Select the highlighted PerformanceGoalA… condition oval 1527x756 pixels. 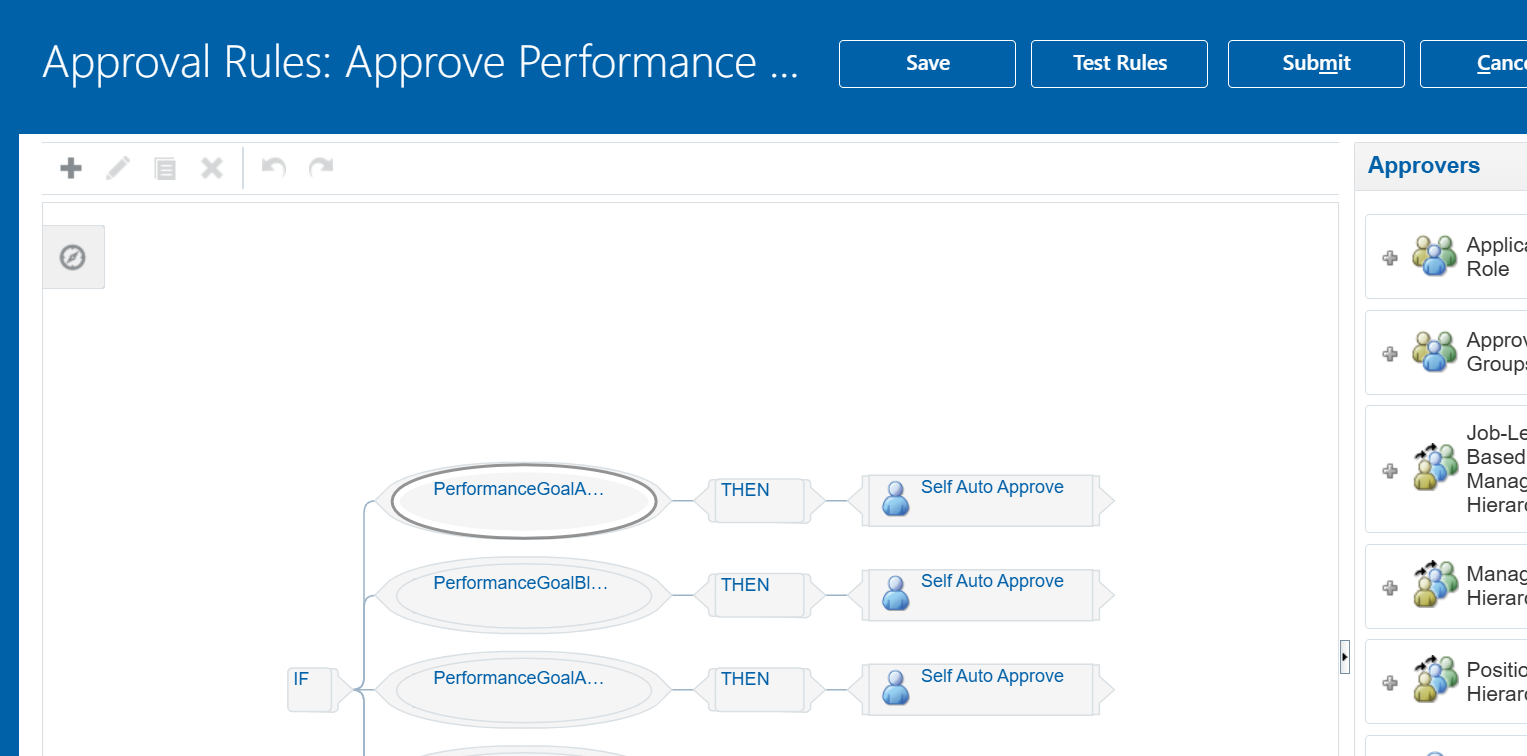pos(523,501)
